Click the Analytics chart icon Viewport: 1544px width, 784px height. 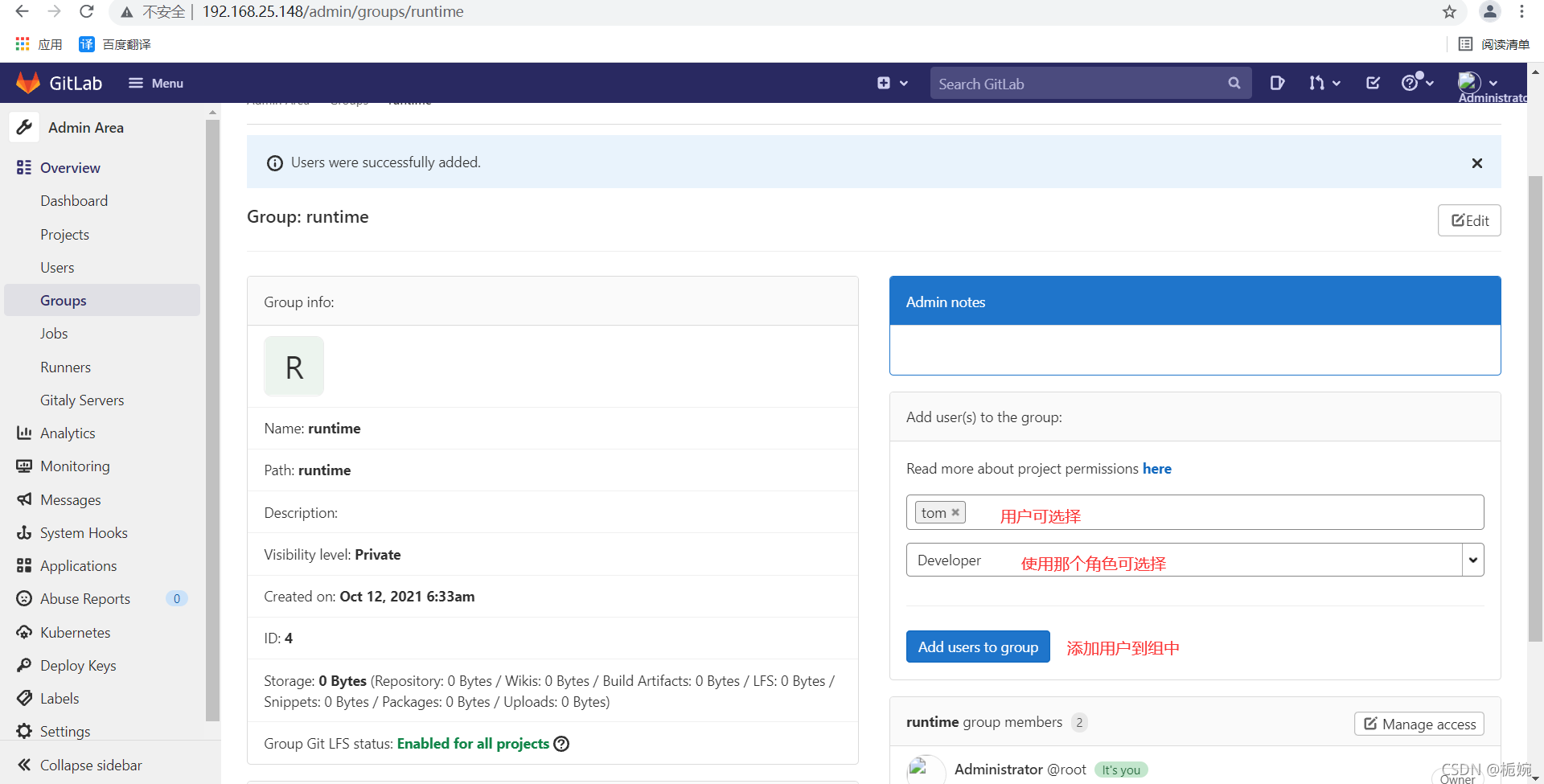pos(24,433)
